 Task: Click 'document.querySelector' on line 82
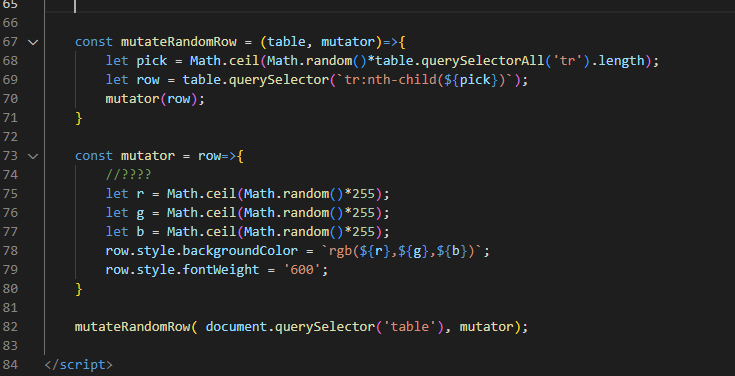point(290,327)
